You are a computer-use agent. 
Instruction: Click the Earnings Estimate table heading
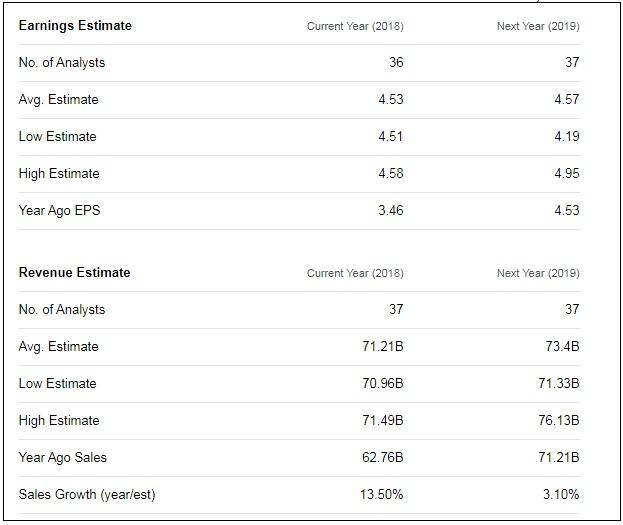(x=75, y=25)
